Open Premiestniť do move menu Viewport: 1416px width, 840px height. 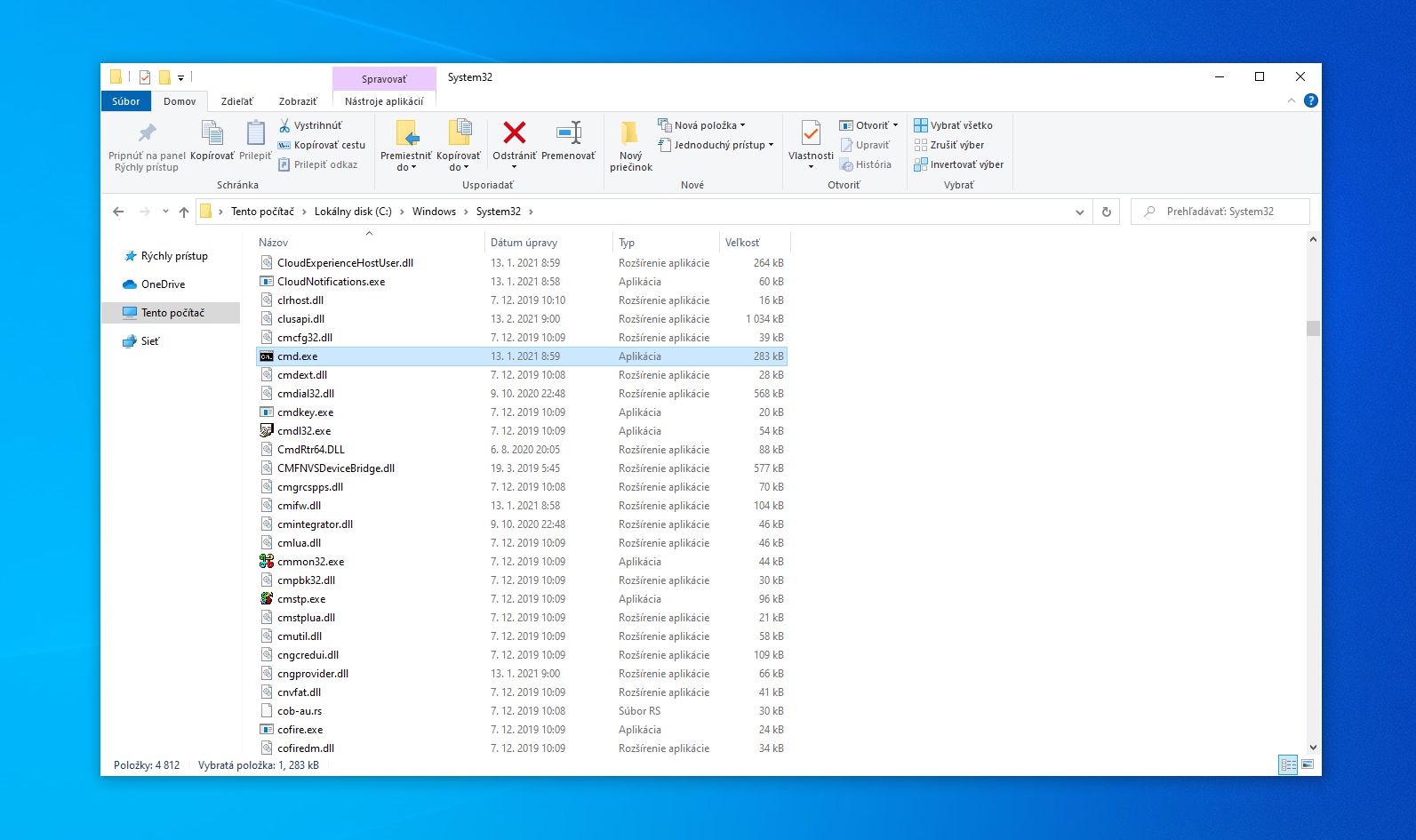[x=406, y=147]
